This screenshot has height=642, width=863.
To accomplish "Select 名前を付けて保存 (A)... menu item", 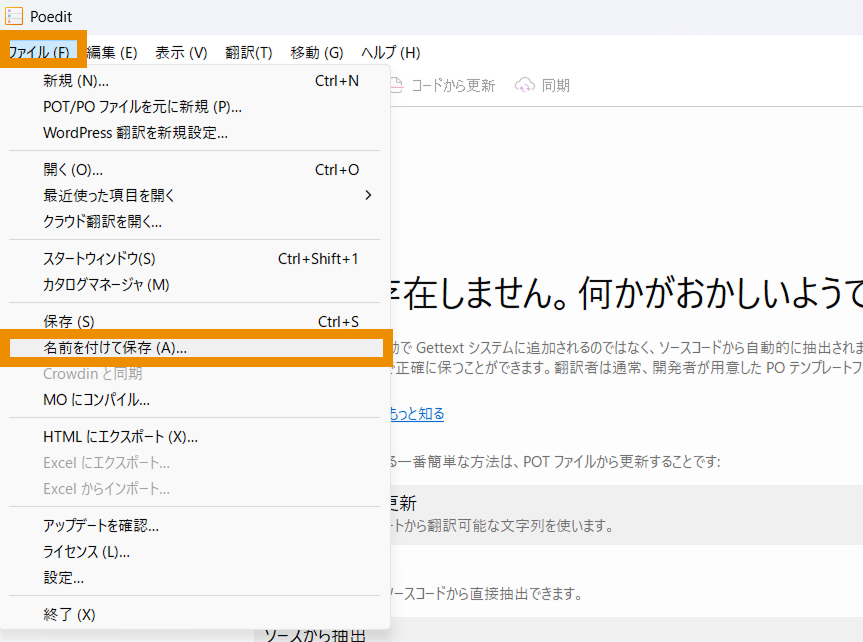I will pos(115,348).
